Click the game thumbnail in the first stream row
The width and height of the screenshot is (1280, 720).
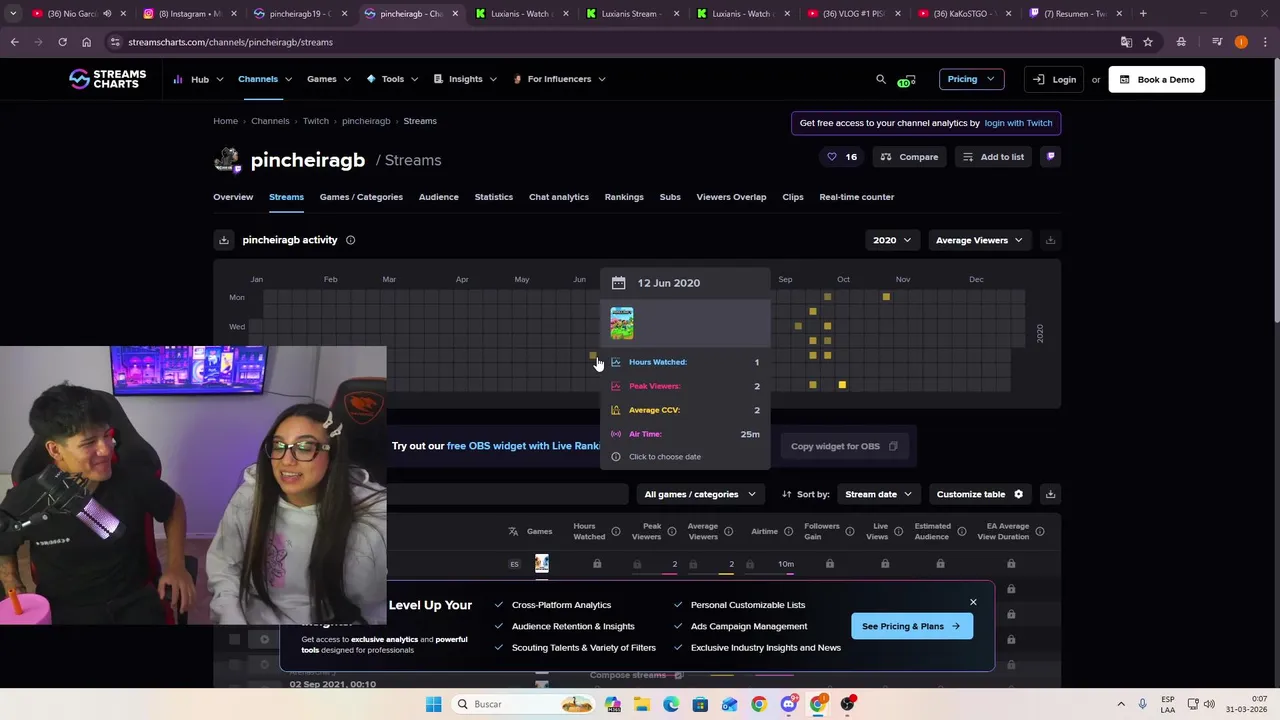(541, 564)
